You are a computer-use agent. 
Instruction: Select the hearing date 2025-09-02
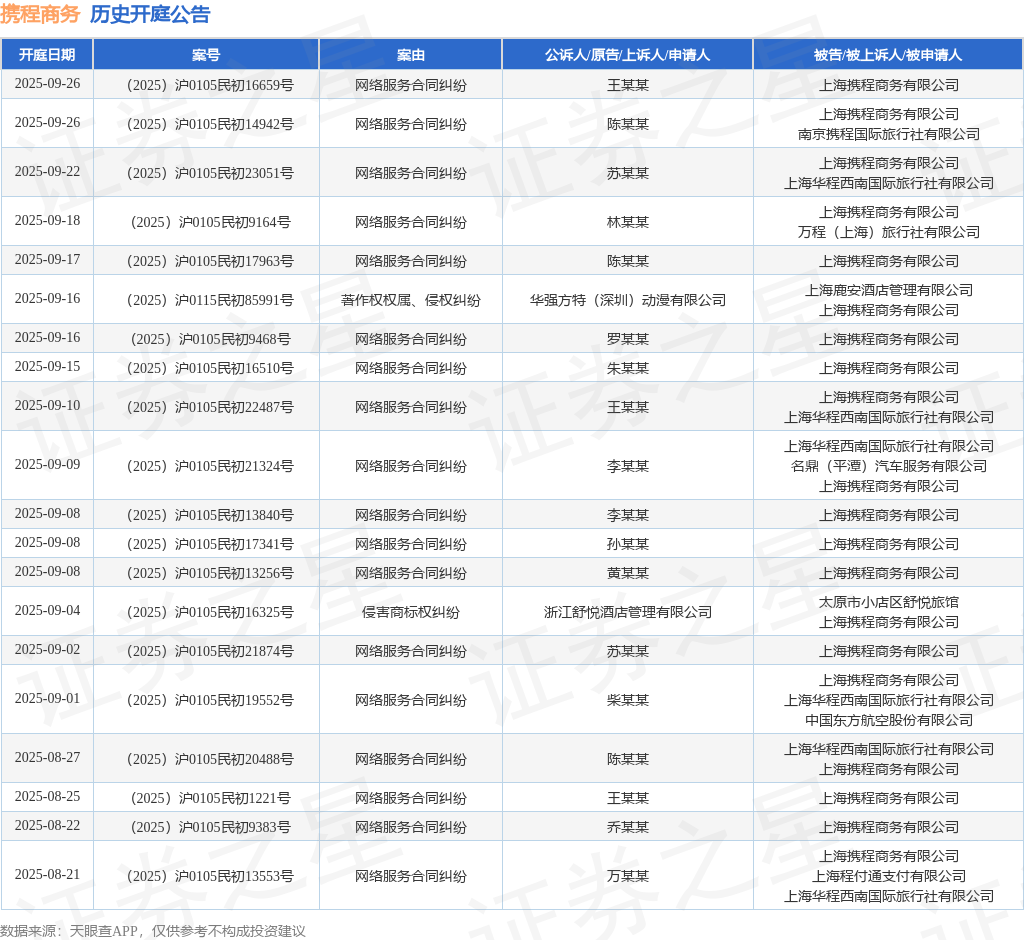coord(47,649)
